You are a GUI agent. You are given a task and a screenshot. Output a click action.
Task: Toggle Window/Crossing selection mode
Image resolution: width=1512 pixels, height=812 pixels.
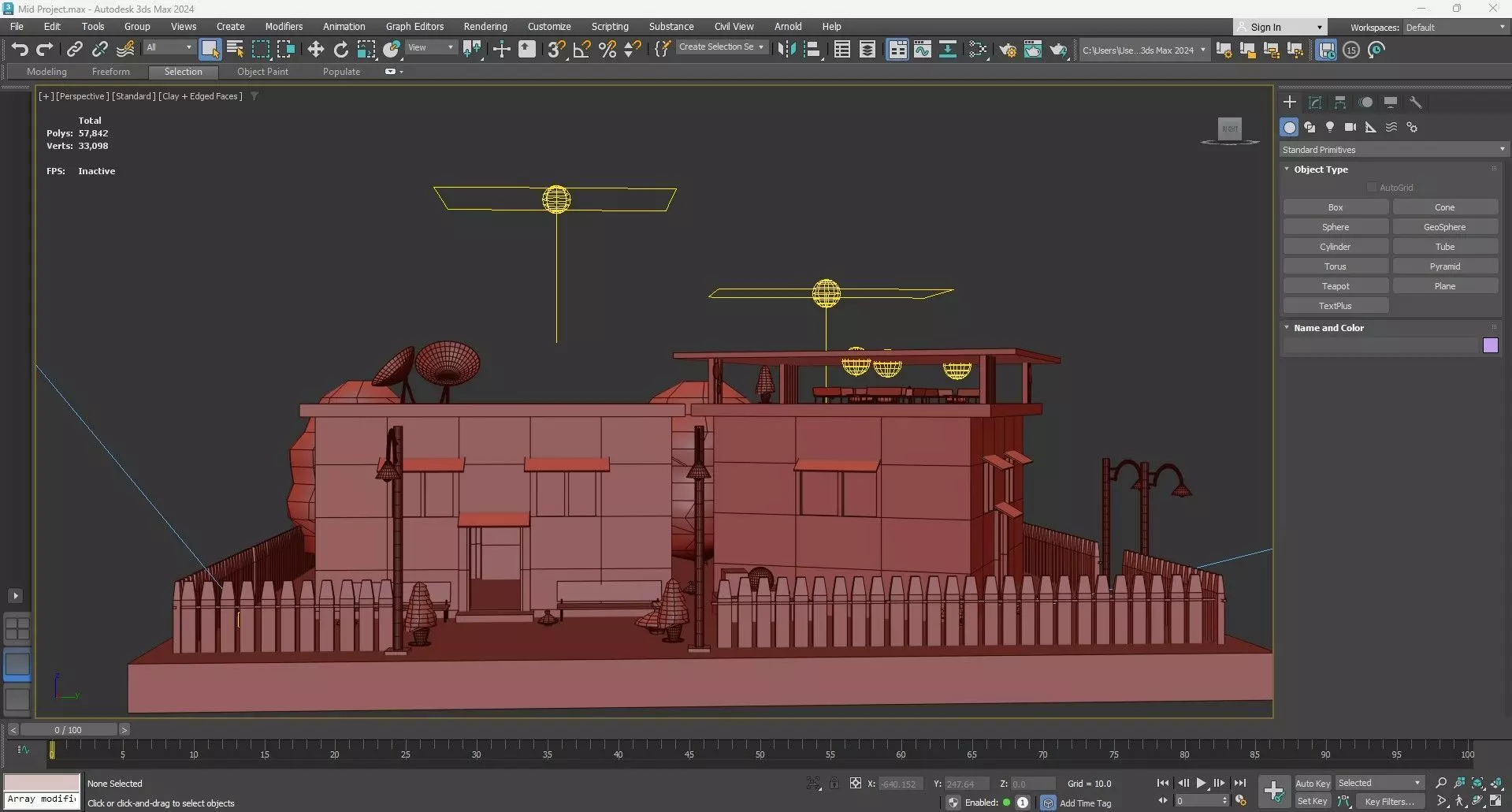point(285,50)
